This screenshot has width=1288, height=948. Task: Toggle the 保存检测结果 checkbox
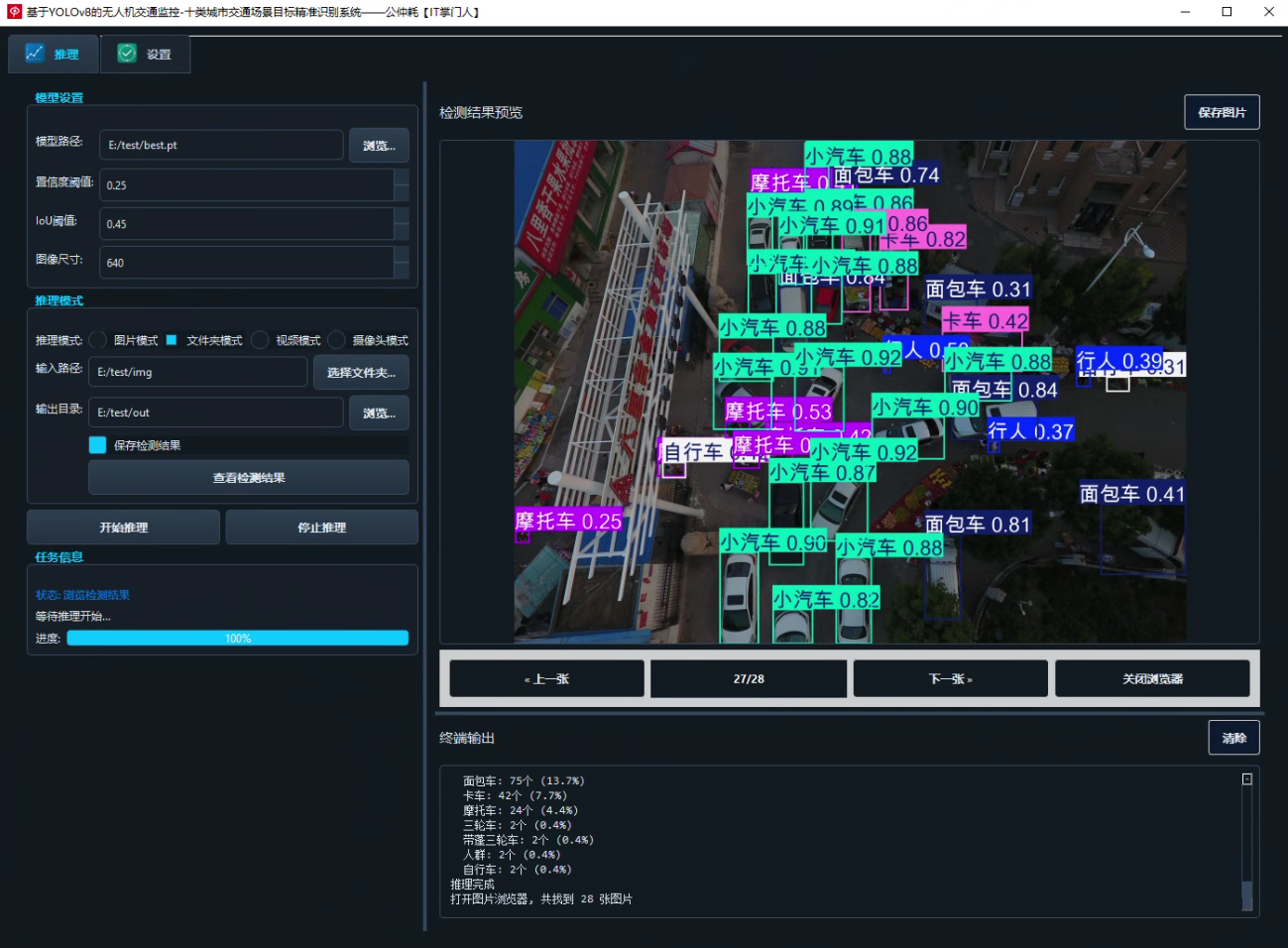(x=97, y=445)
